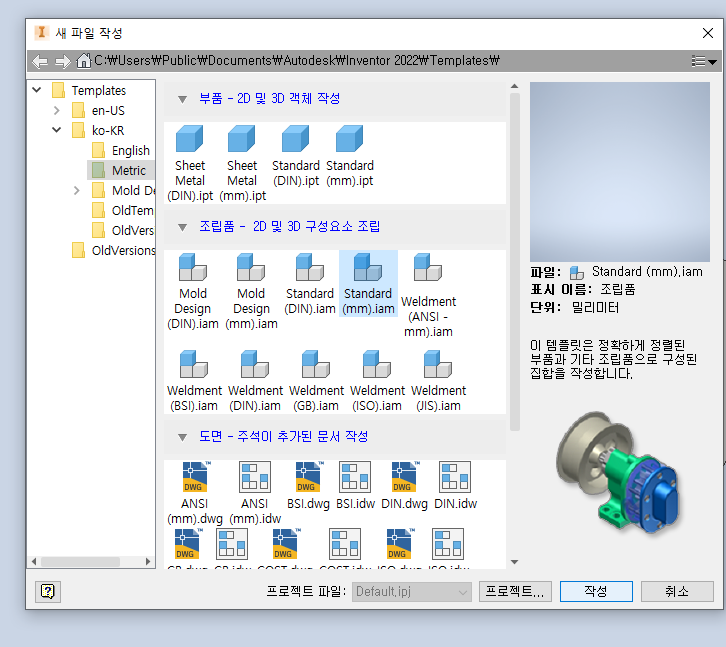Select the Weldment (ISO).iam template
Image resolution: width=726 pixels, height=647 pixels.
tap(377, 381)
